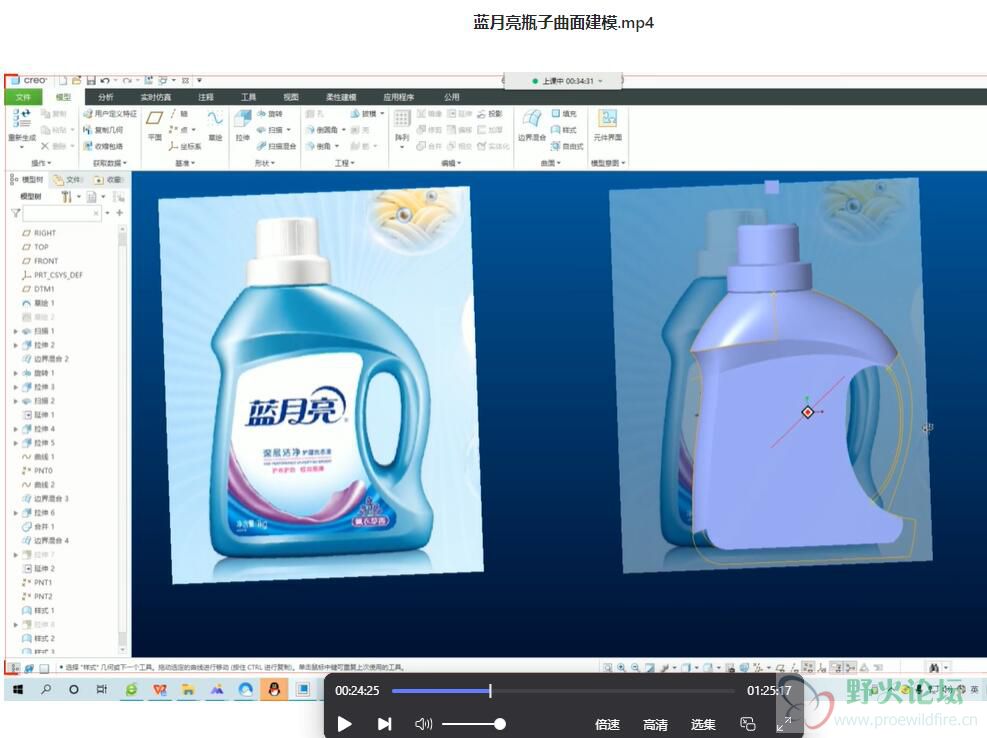
Task: Open the 元件界面 component interface tool
Action: [607, 125]
